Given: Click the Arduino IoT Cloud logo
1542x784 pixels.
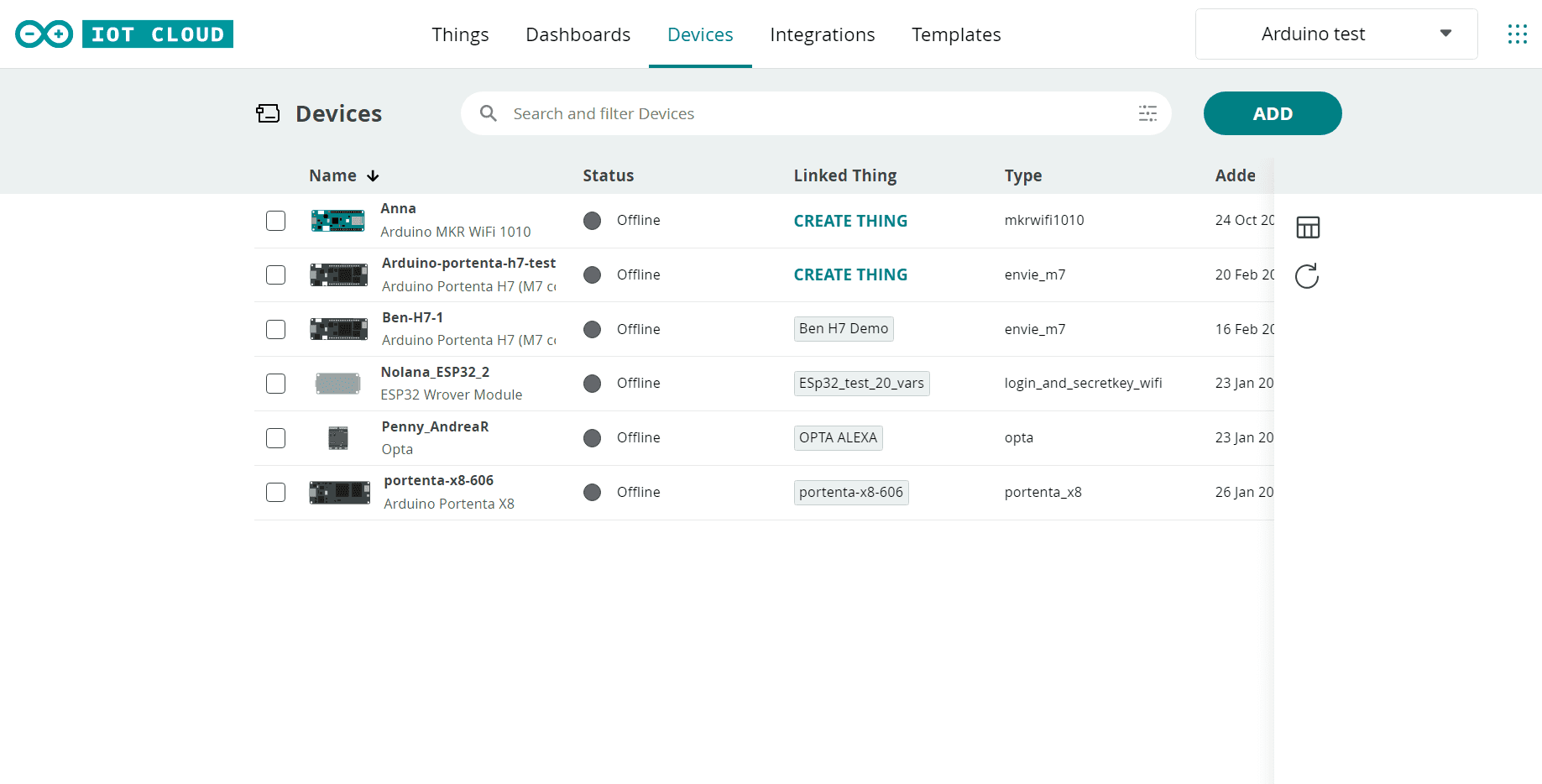Looking at the screenshot, I should (x=124, y=34).
